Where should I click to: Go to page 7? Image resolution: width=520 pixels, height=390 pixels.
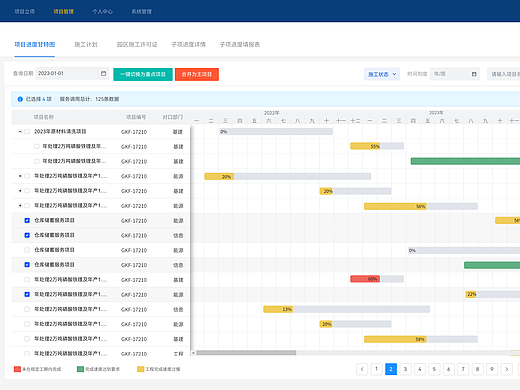(x=463, y=369)
